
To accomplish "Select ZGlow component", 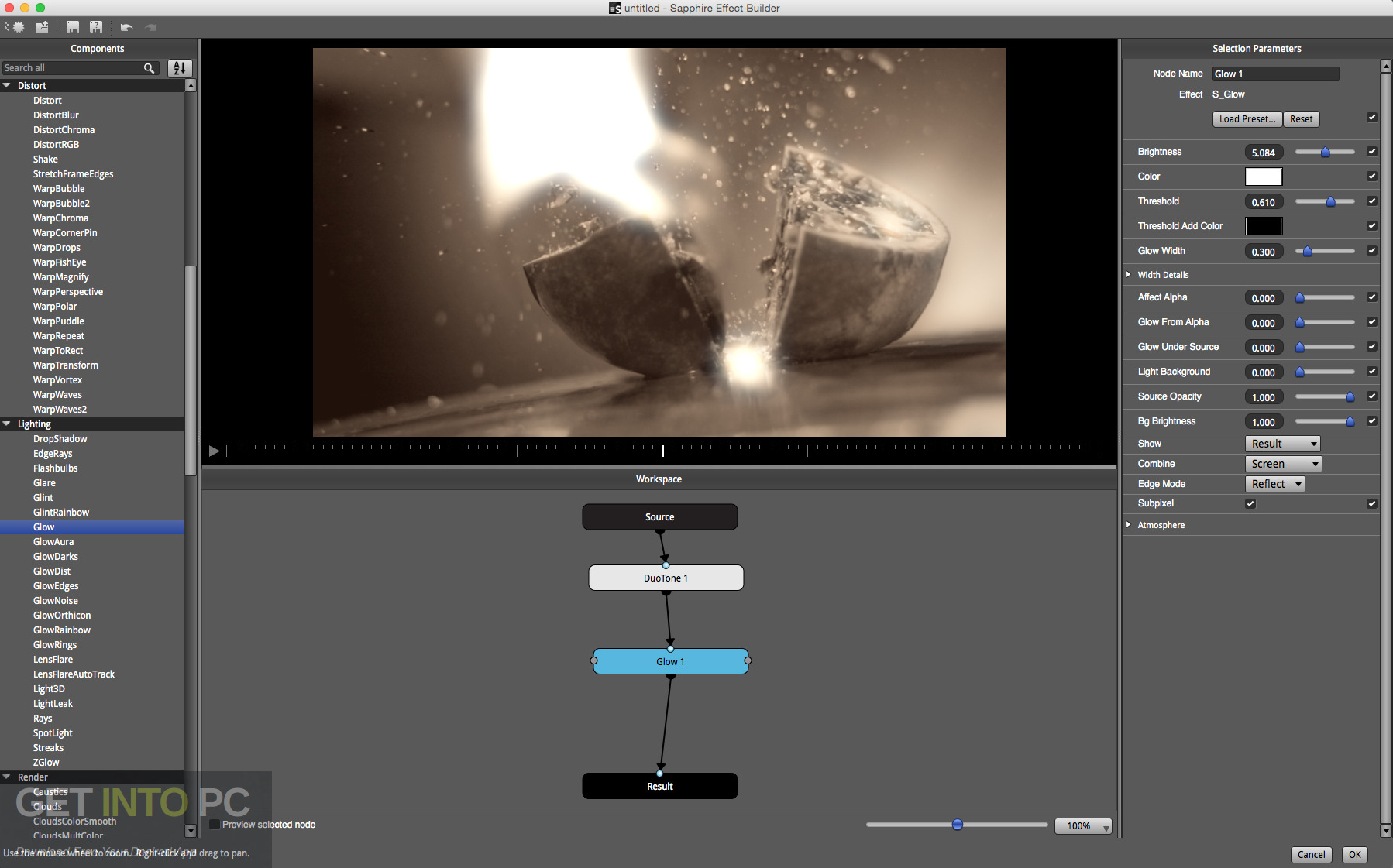I will click(46, 763).
